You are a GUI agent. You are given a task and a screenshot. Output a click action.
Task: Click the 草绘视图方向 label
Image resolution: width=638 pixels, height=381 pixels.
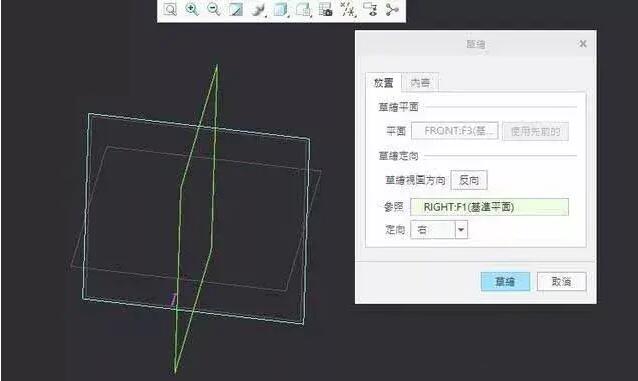(x=415, y=180)
